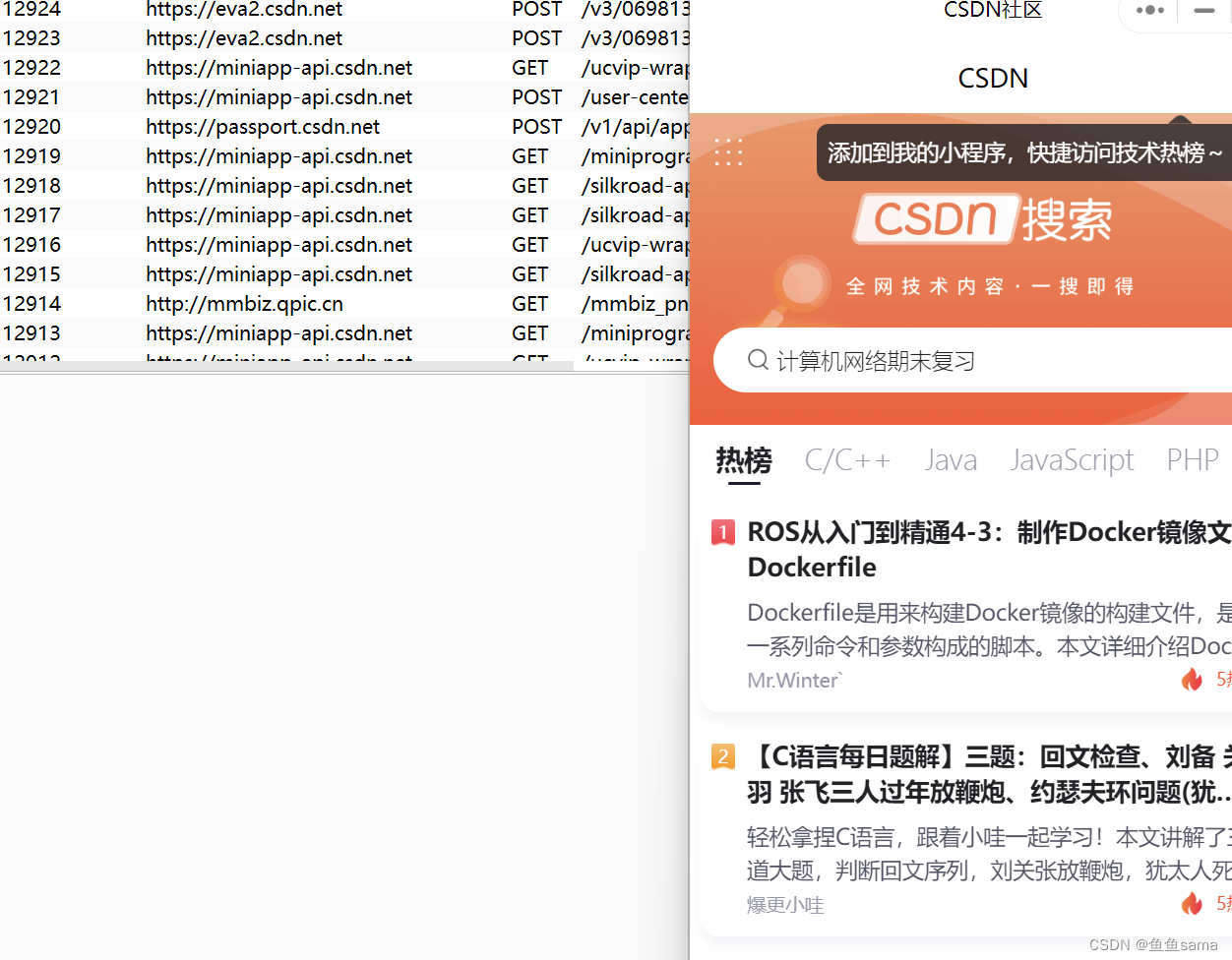
Task: Click the horizontal scrollbar of request list
Action: pyautogui.click(x=286, y=366)
